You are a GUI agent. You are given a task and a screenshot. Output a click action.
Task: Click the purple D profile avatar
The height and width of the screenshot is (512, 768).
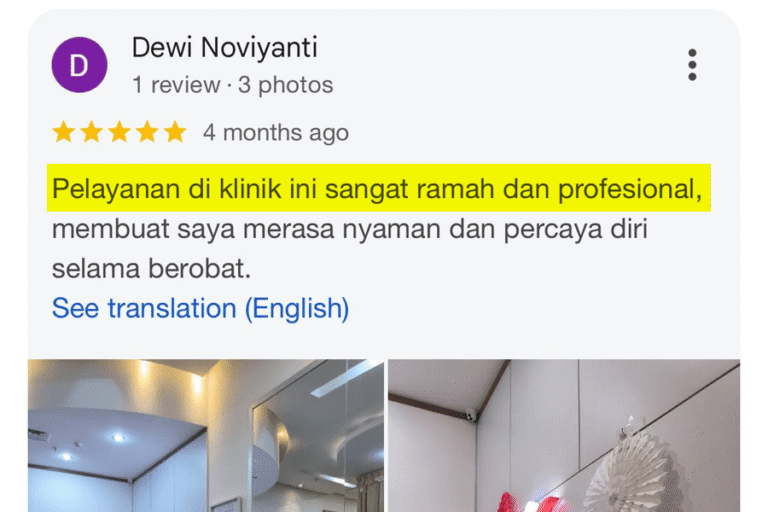79,65
